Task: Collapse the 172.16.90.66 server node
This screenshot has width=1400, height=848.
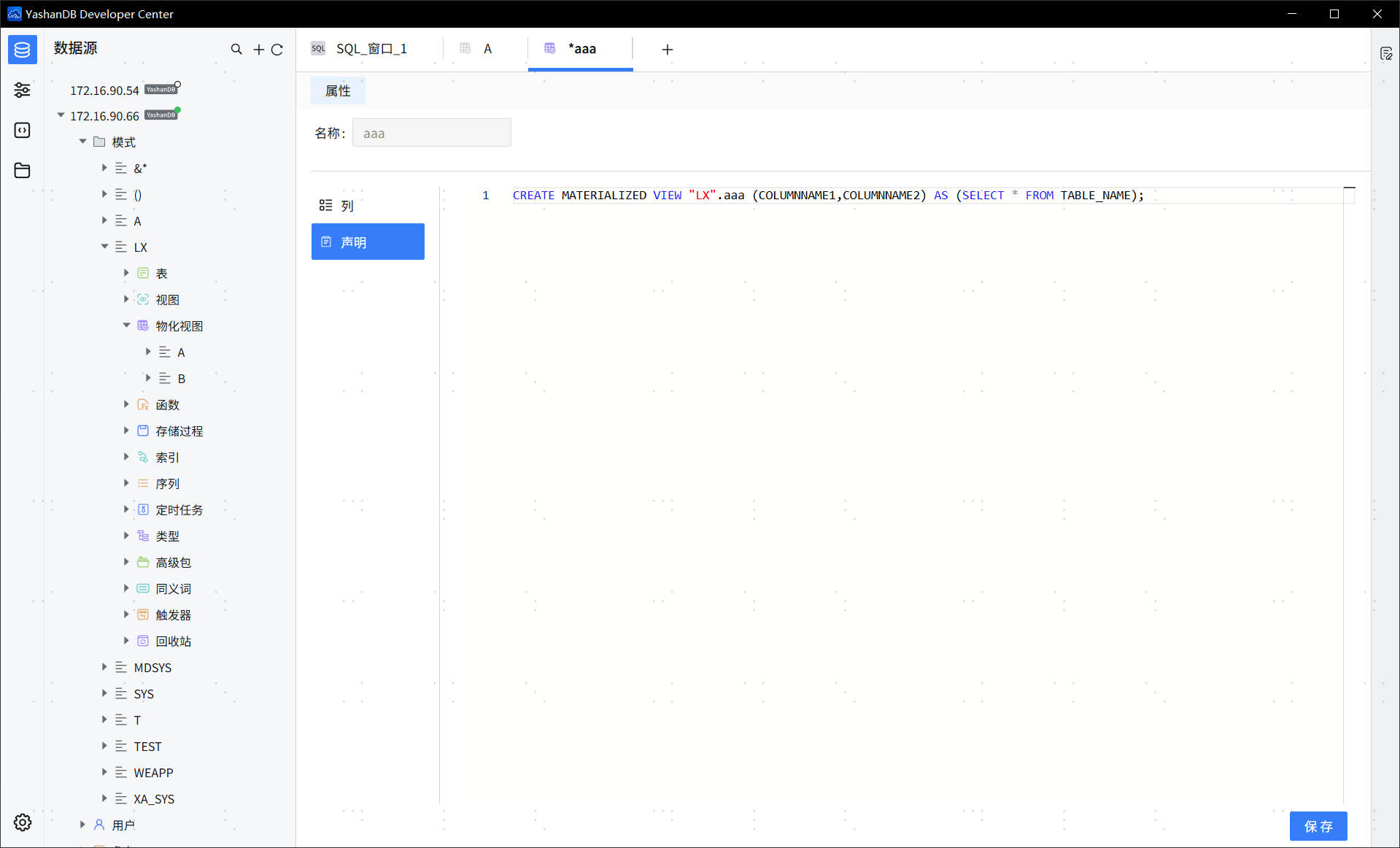Action: pyautogui.click(x=61, y=115)
